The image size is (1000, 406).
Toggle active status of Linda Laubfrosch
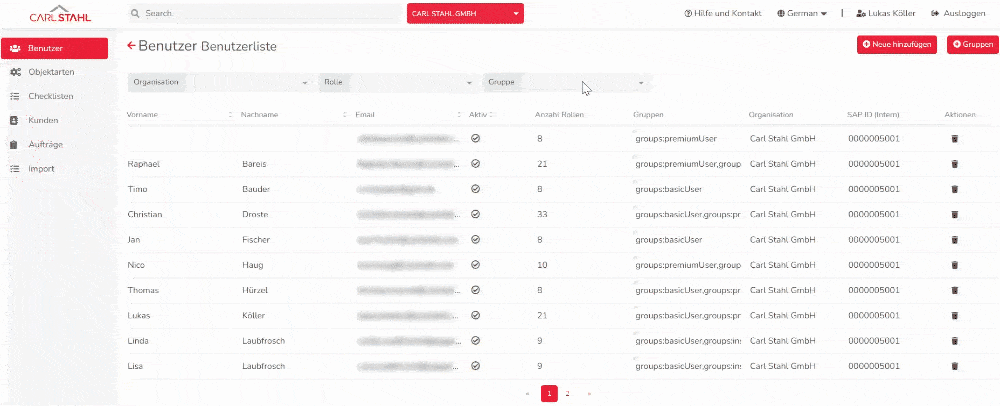point(475,341)
